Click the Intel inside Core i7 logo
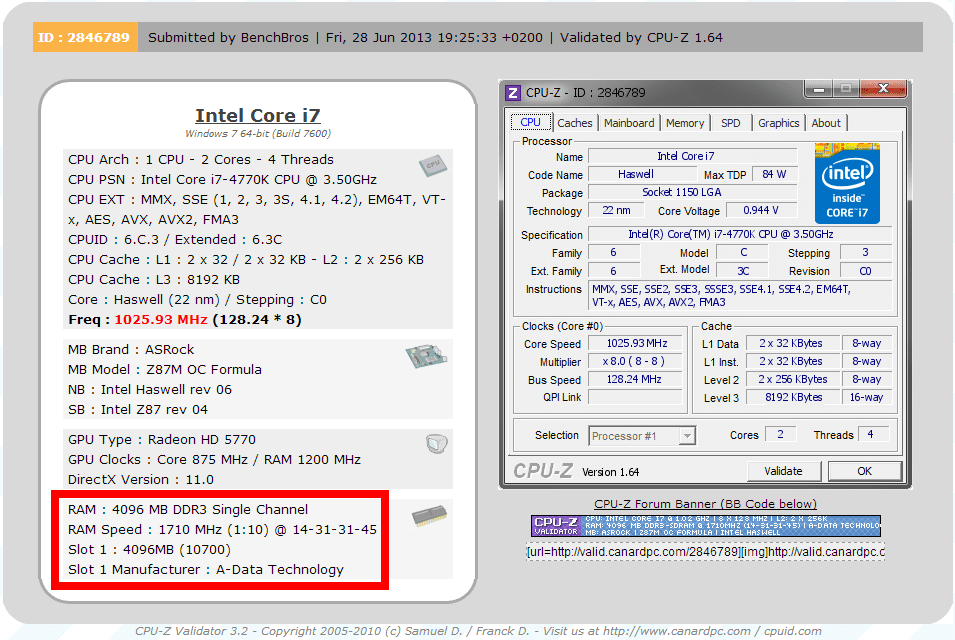955x640 pixels. click(x=847, y=183)
